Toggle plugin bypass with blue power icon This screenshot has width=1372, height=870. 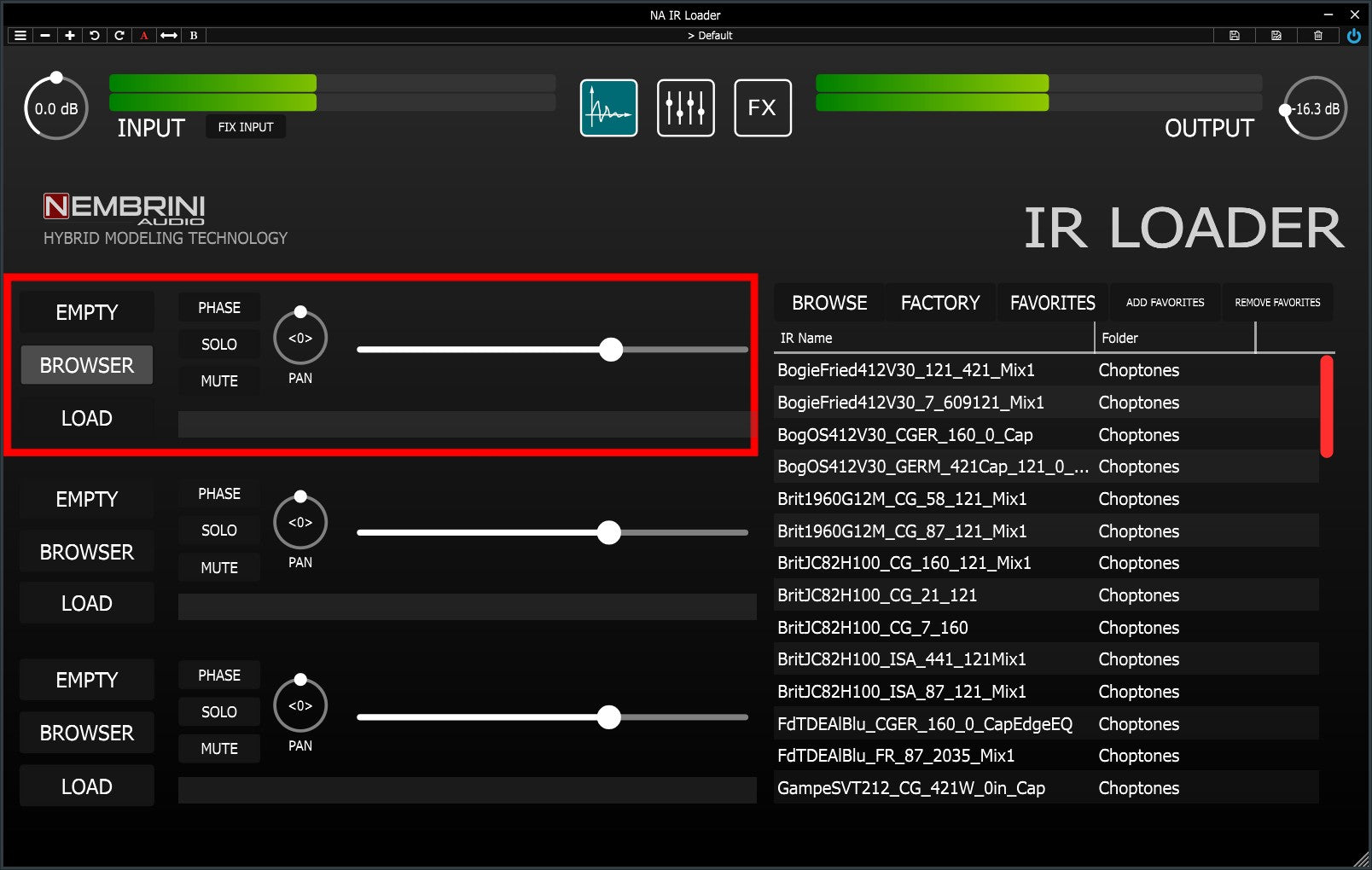click(1353, 36)
